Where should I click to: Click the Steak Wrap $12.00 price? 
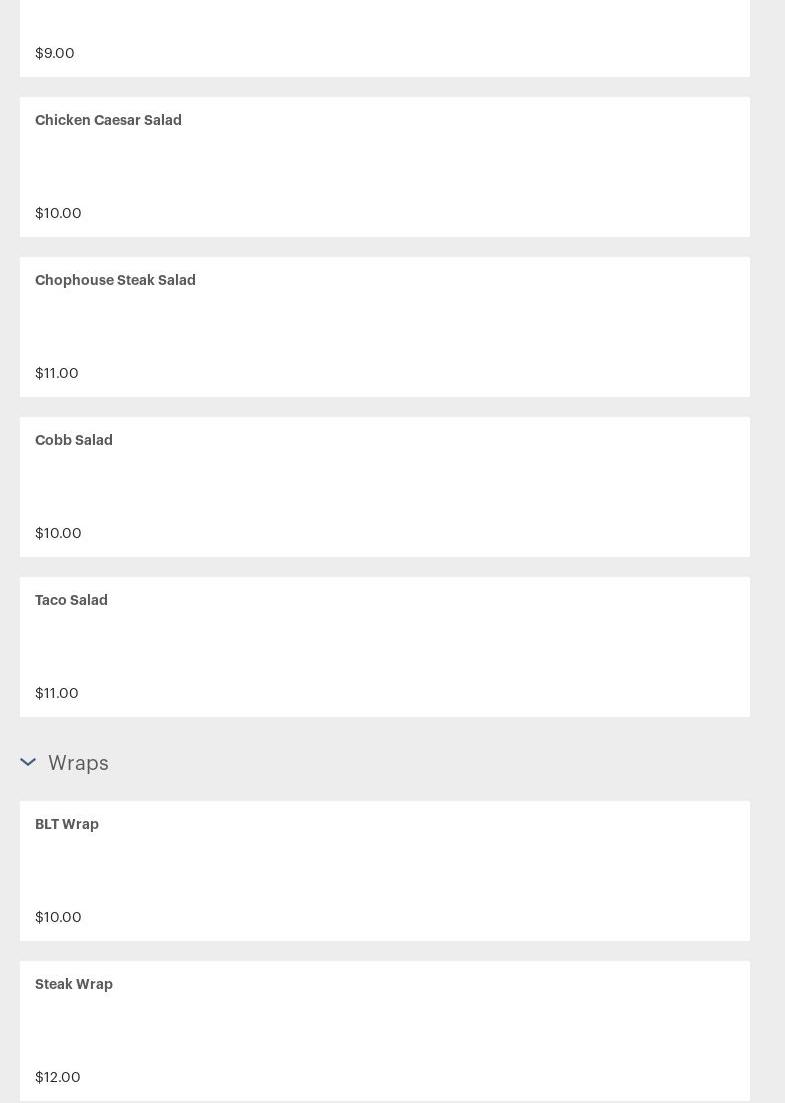click(x=58, y=1077)
